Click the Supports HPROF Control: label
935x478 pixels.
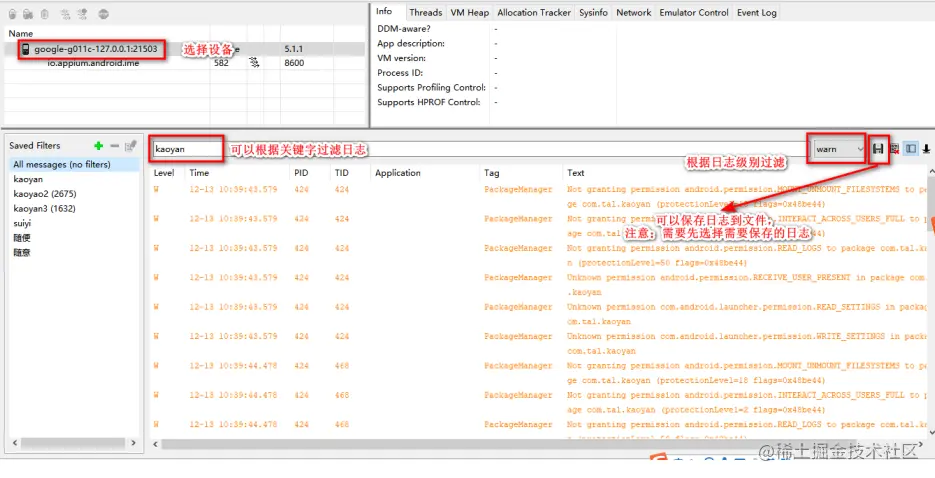coord(429,102)
